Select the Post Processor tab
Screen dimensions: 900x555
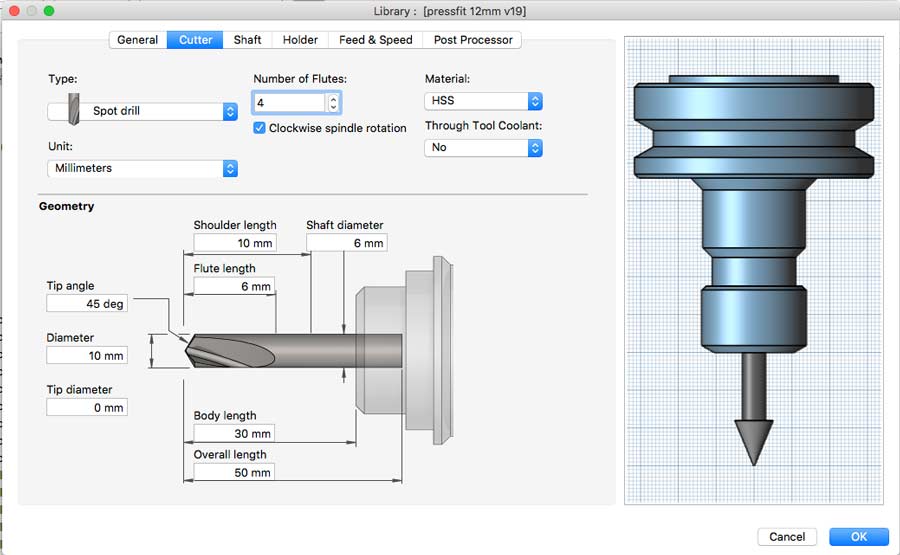[x=473, y=40]
